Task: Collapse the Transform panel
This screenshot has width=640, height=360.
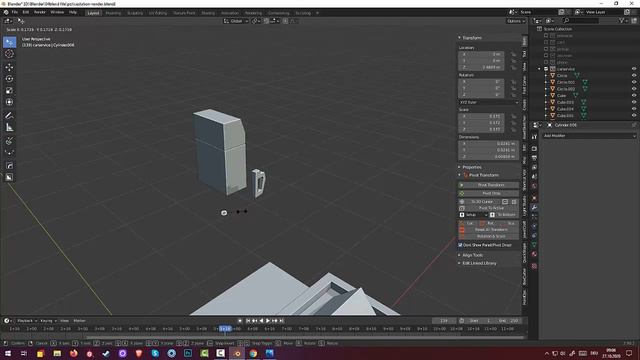Action: [x=459, y=38]
